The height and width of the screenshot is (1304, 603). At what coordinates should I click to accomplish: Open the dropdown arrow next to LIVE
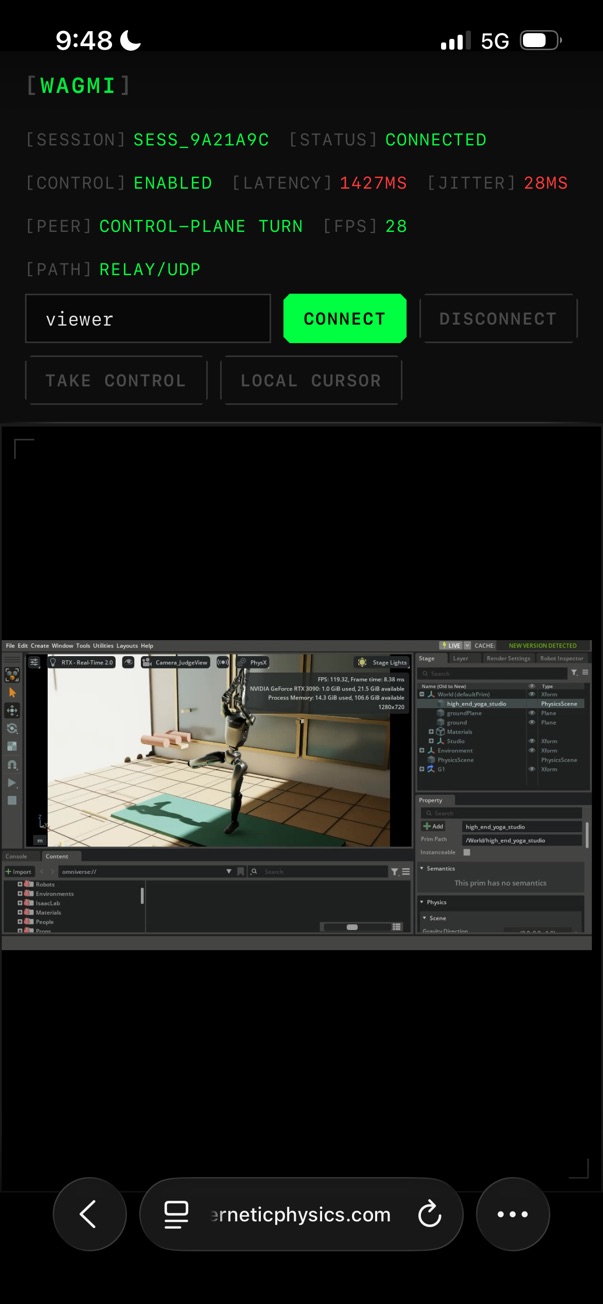point(467,646)
